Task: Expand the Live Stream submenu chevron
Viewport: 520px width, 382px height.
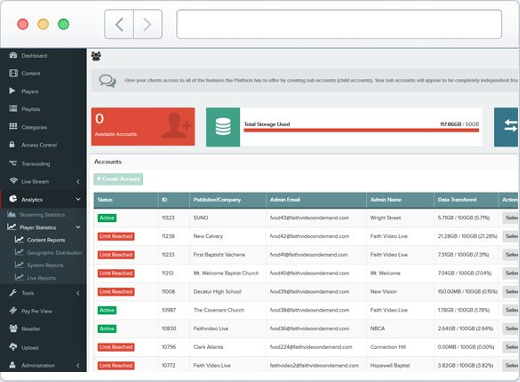Action: (78, 182)
